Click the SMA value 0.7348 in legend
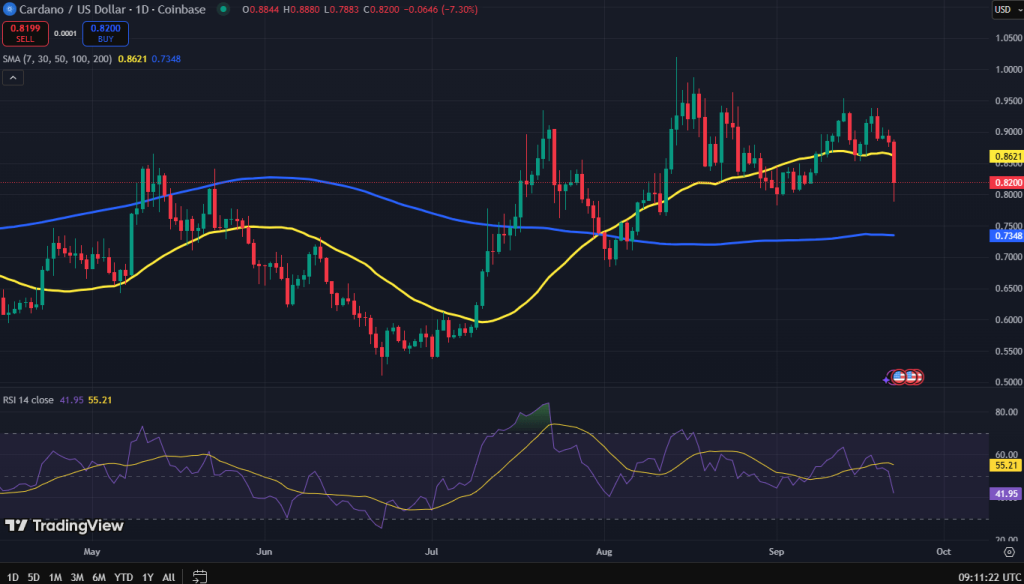1024x584 pixels. coord(166,59)
